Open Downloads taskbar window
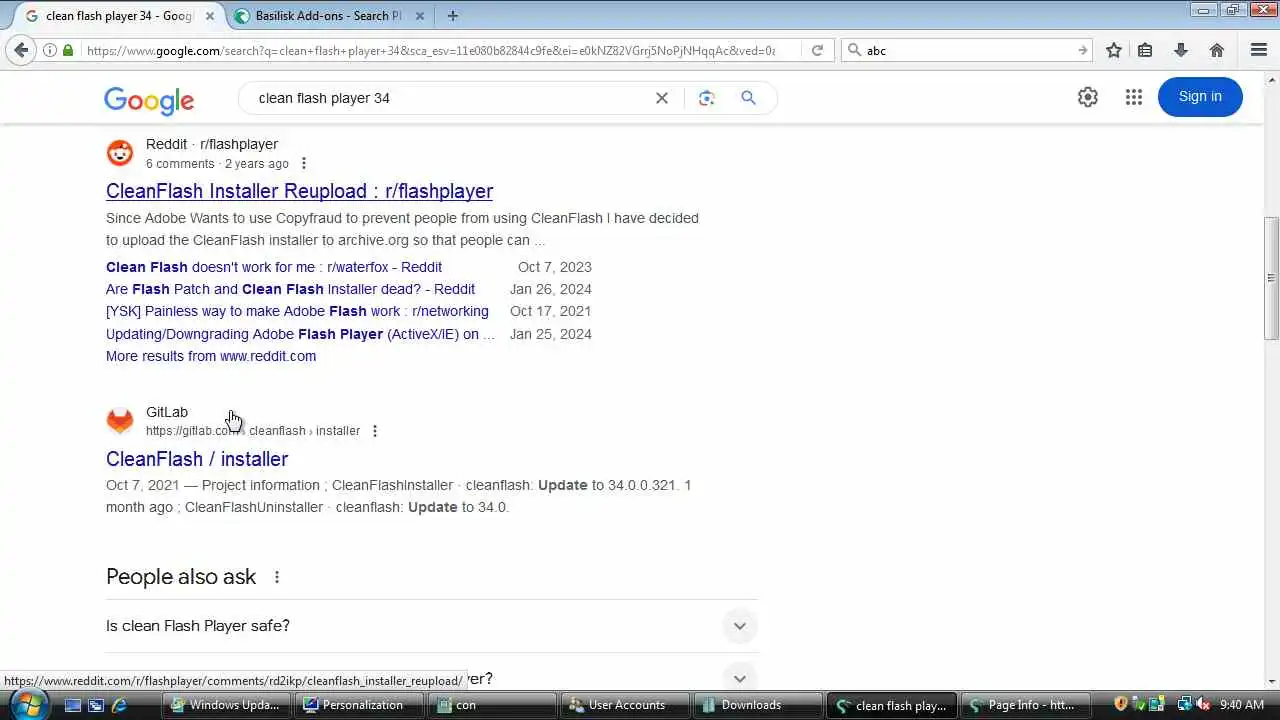This screenshot has height=720, width=1280. tap(760, 705)
